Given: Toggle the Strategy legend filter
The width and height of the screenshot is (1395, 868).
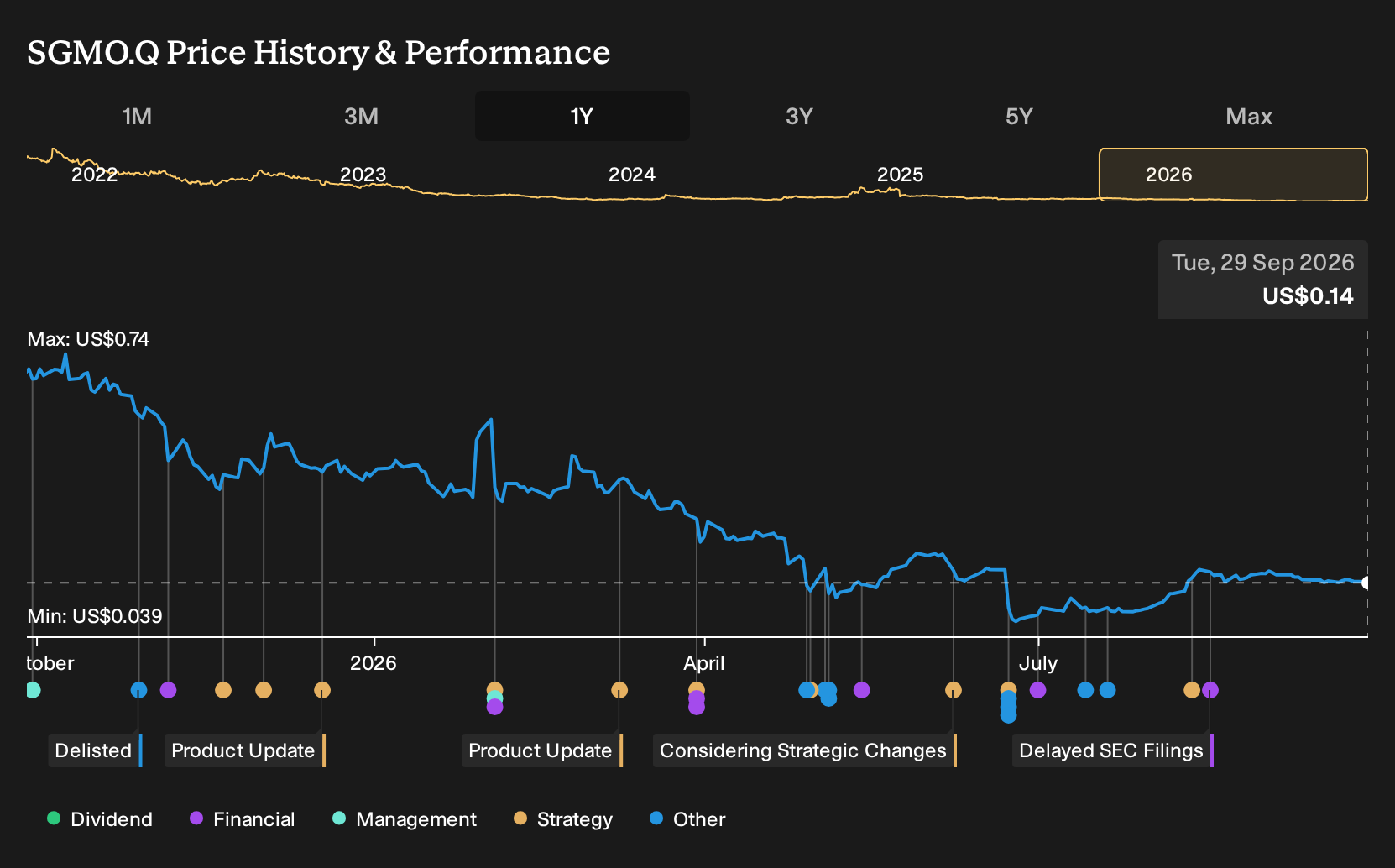Looking at the screenshot, I should 563,819.
